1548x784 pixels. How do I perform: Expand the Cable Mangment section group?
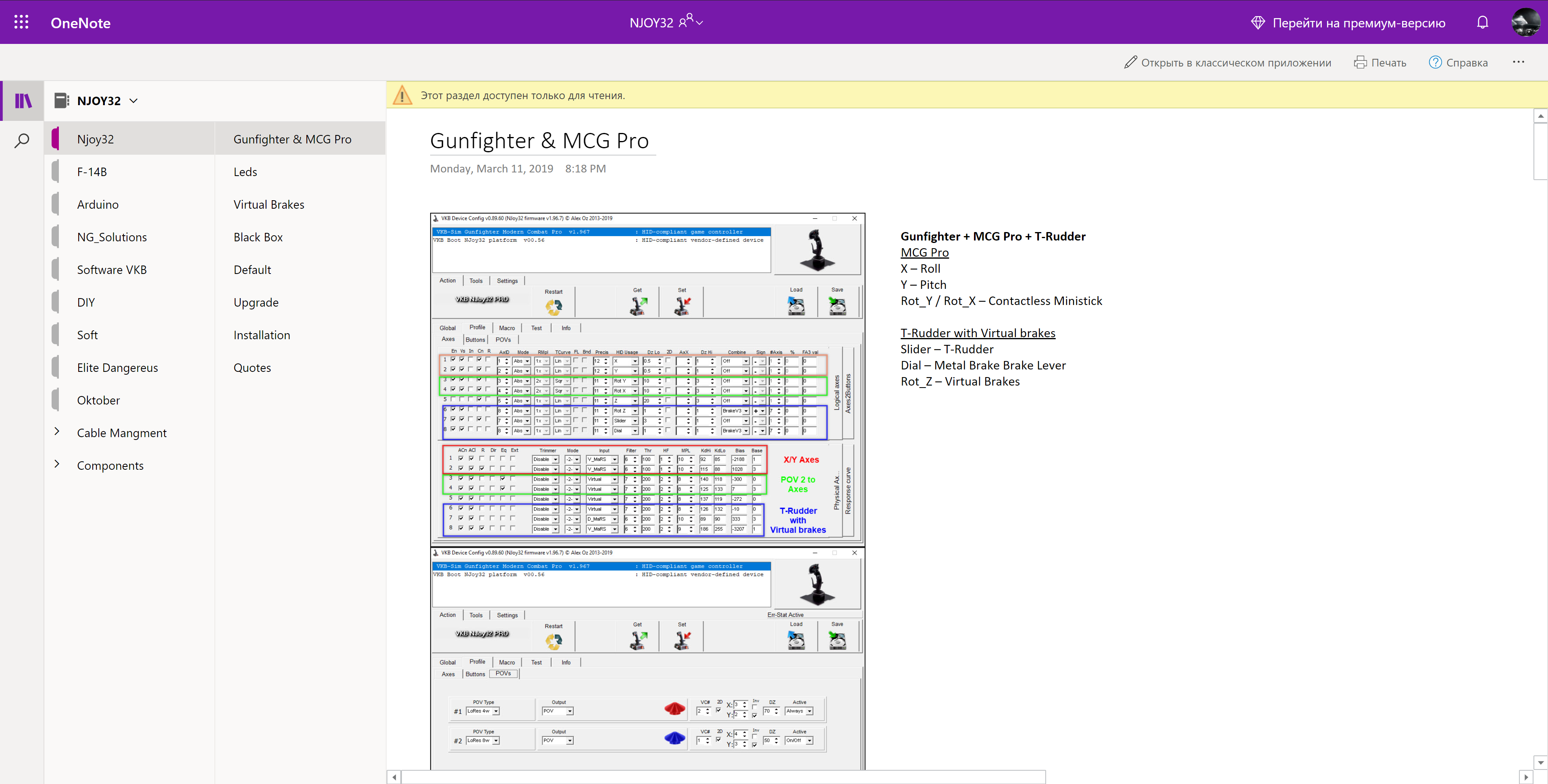57,431
